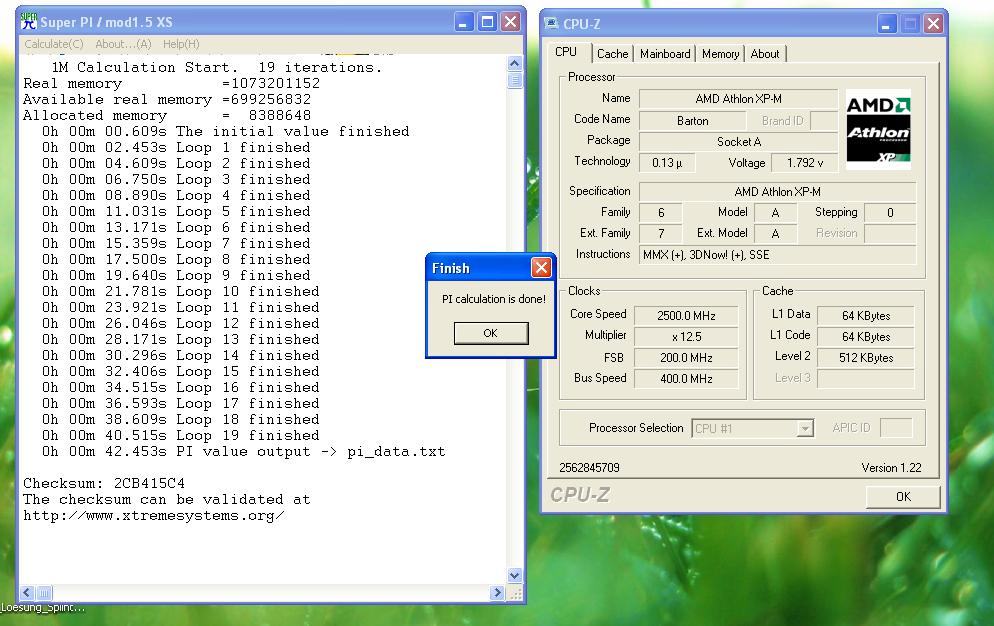Click the Checksum: 2CB415C4 line
This screenshot has height=626, width=994.
104,483
